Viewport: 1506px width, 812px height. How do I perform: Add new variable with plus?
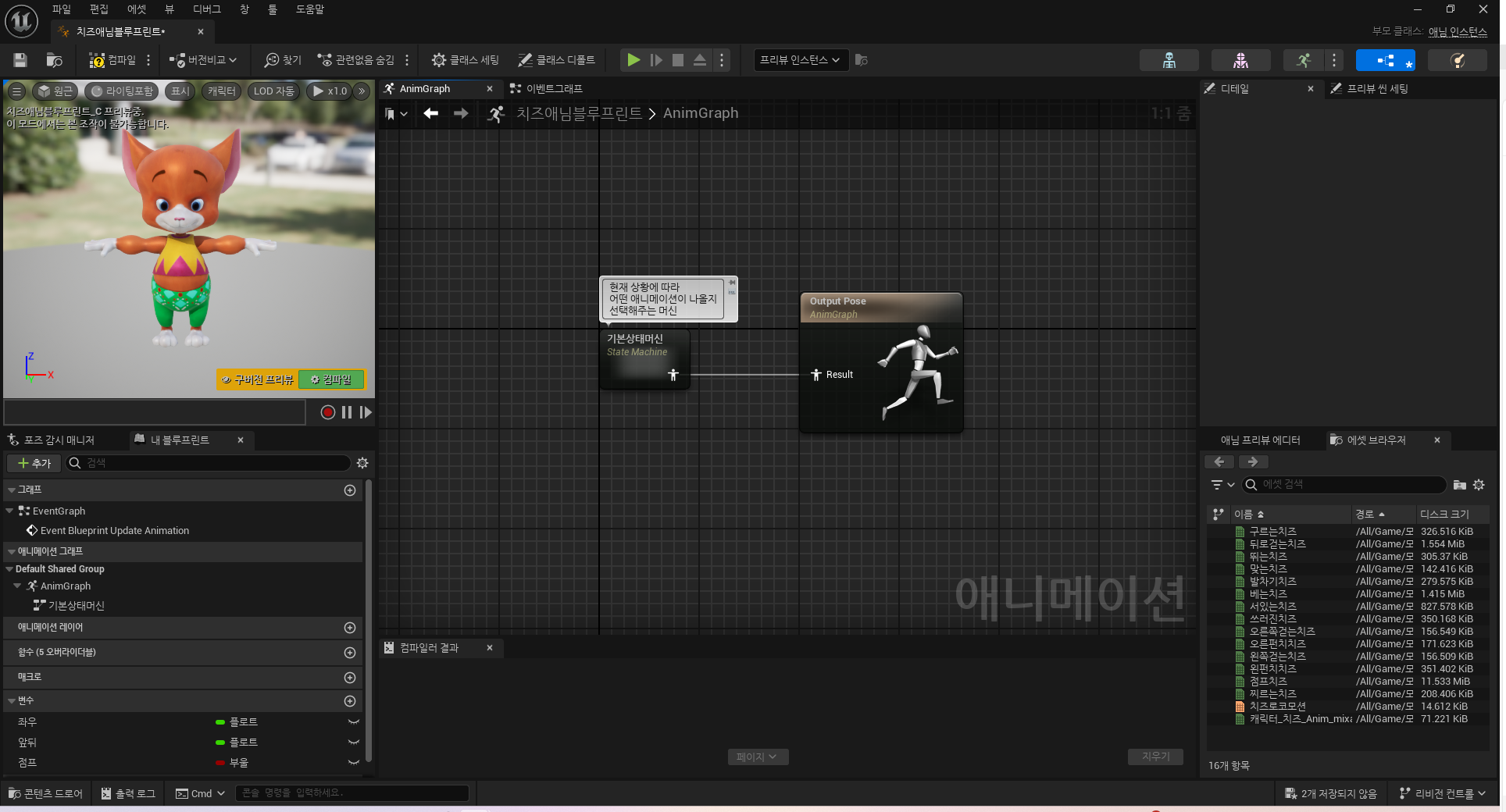(350, 701)
